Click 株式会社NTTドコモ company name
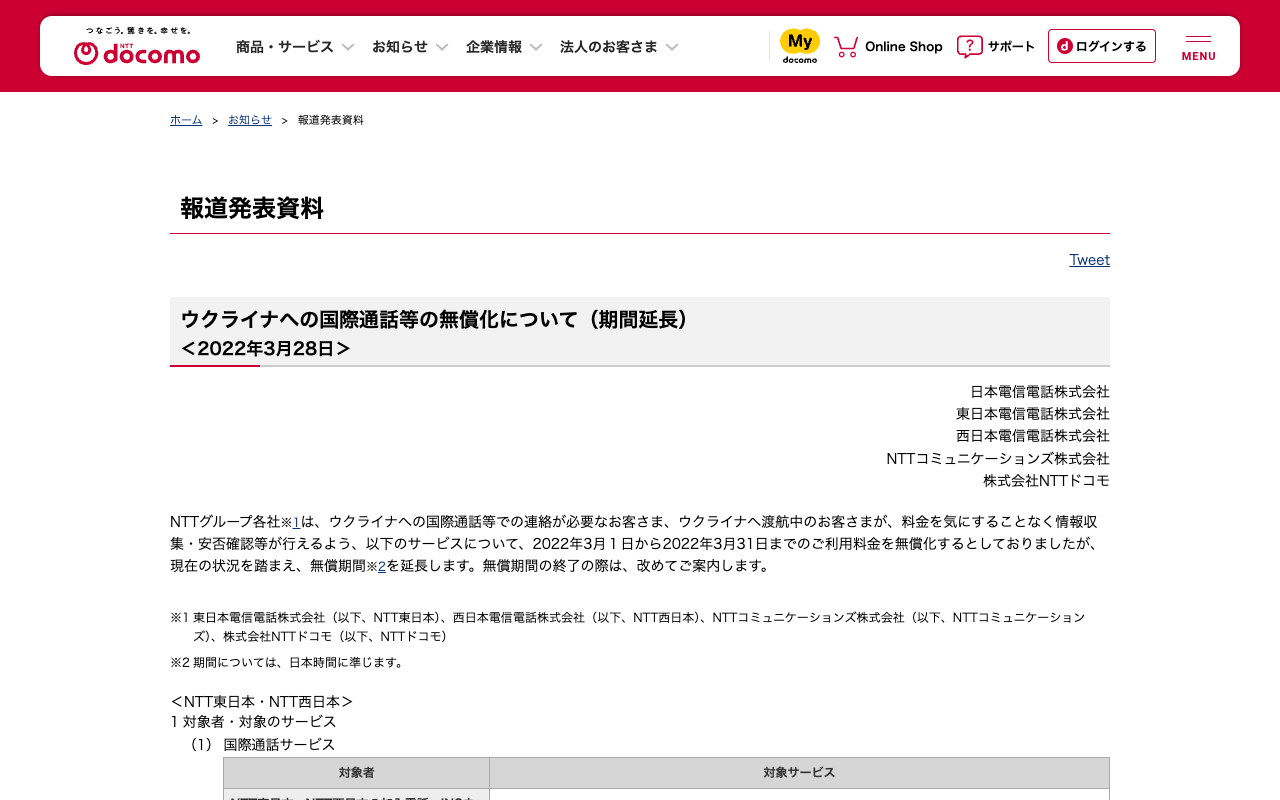 pos(1046,481)
